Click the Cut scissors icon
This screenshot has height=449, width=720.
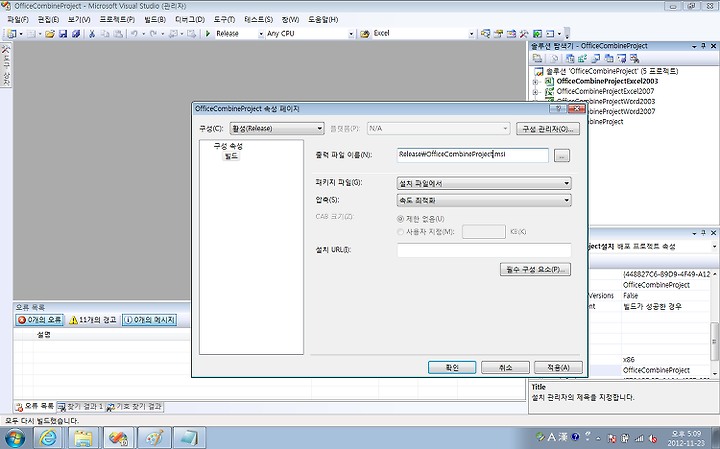92,34
